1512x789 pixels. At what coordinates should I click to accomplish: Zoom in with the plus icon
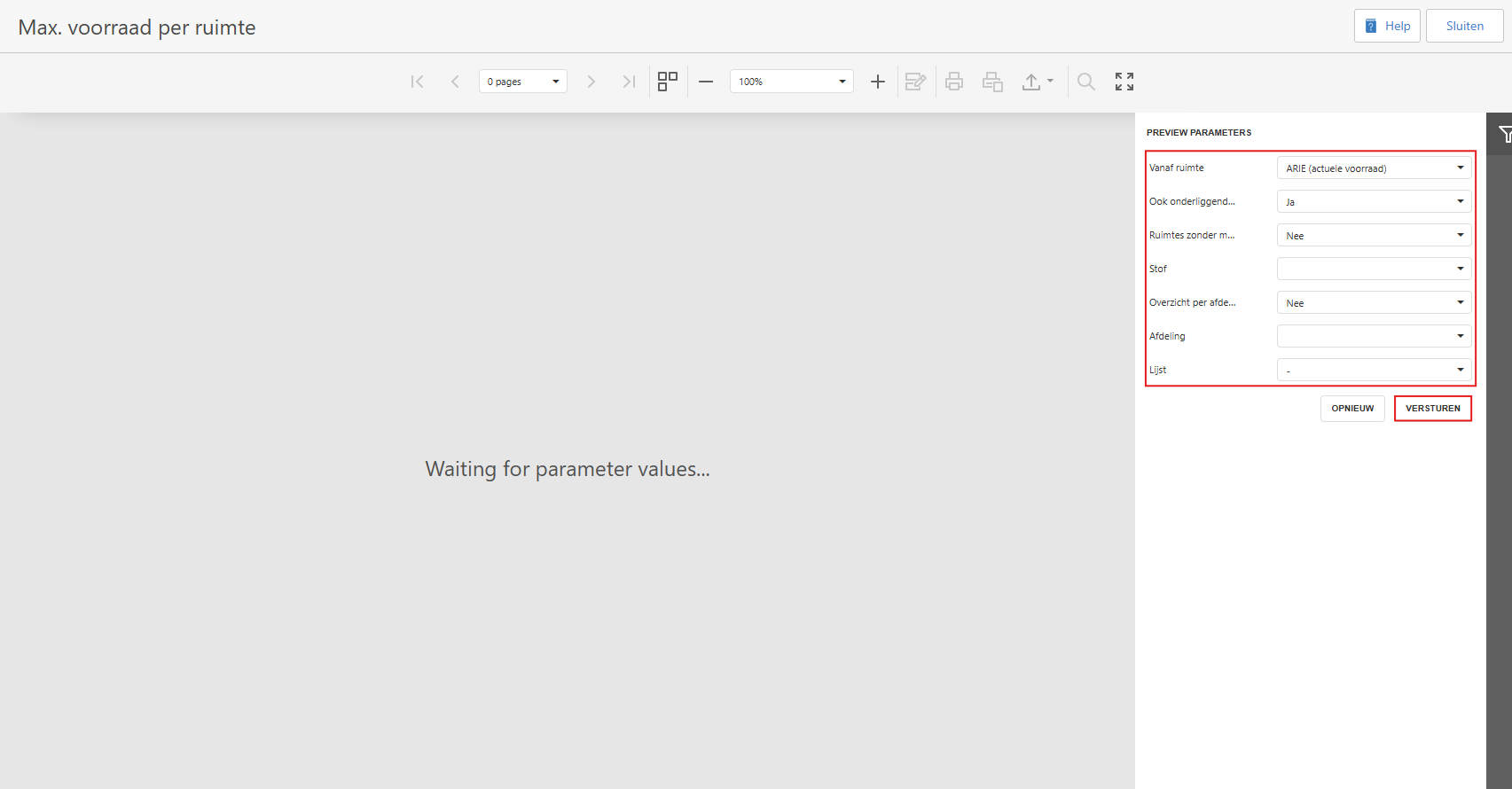pyautogui.click(x=878, y=82)
